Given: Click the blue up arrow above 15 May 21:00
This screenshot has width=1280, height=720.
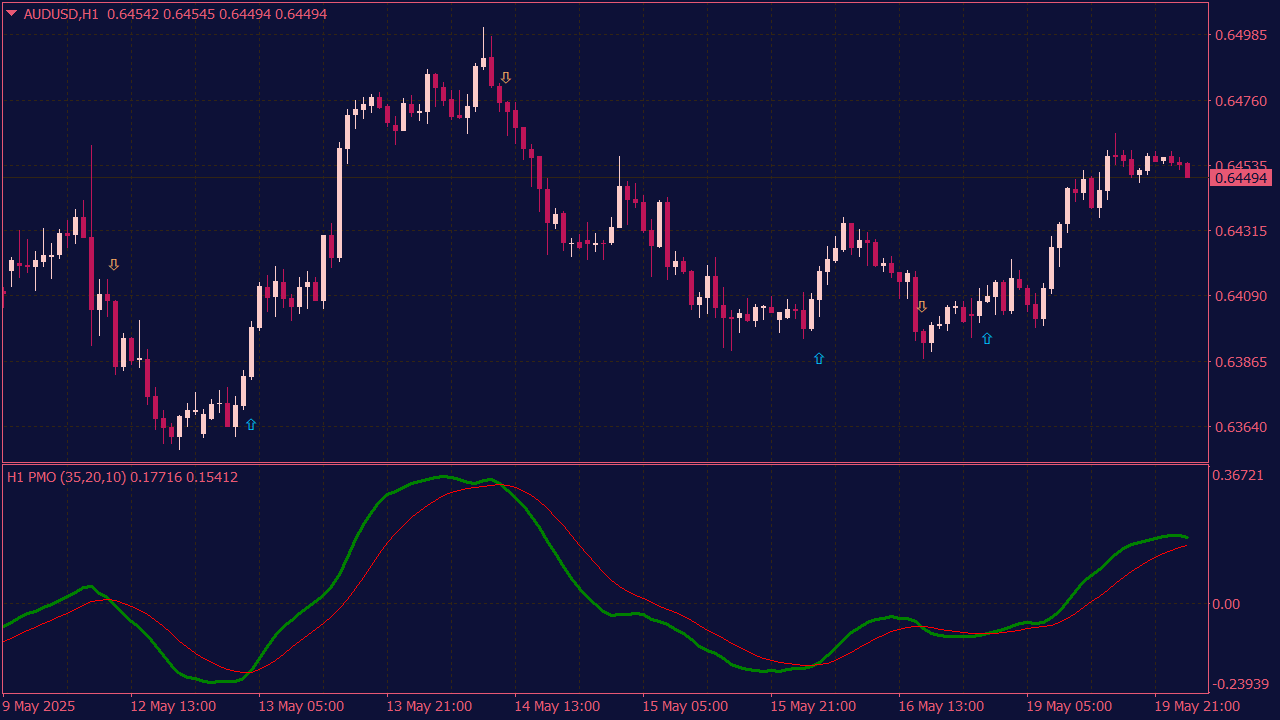Looking at the screenshot, I should [819, 358].
